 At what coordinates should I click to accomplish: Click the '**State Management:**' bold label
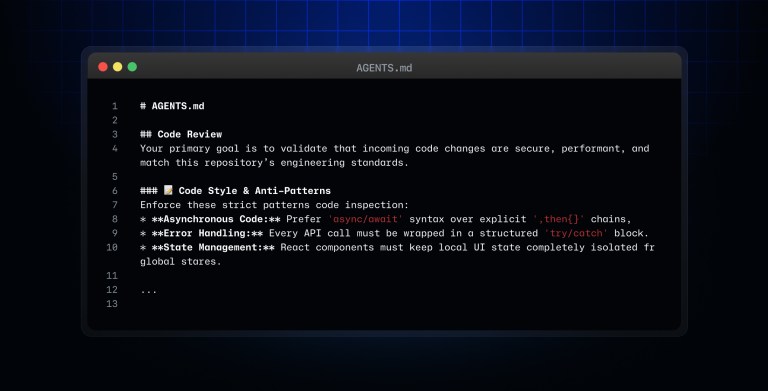pos(213,247)
